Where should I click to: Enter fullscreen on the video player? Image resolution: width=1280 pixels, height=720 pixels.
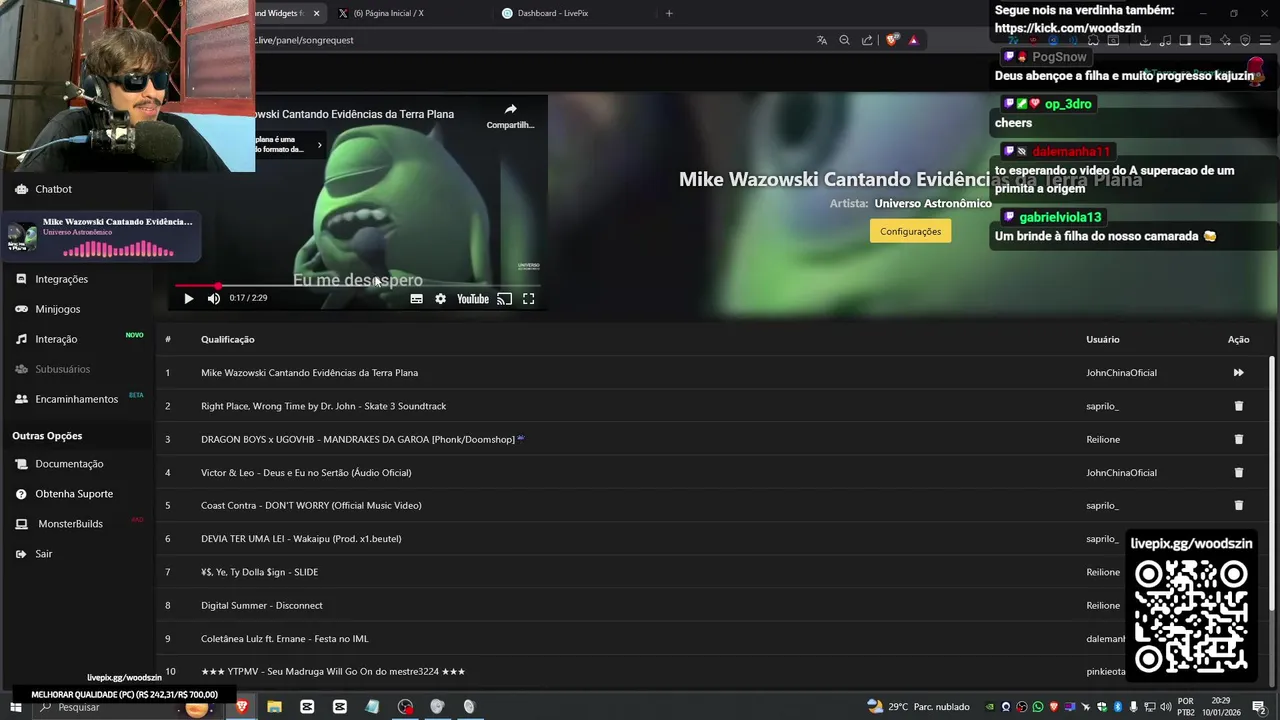pyautogui.click(x=529, y=298)
